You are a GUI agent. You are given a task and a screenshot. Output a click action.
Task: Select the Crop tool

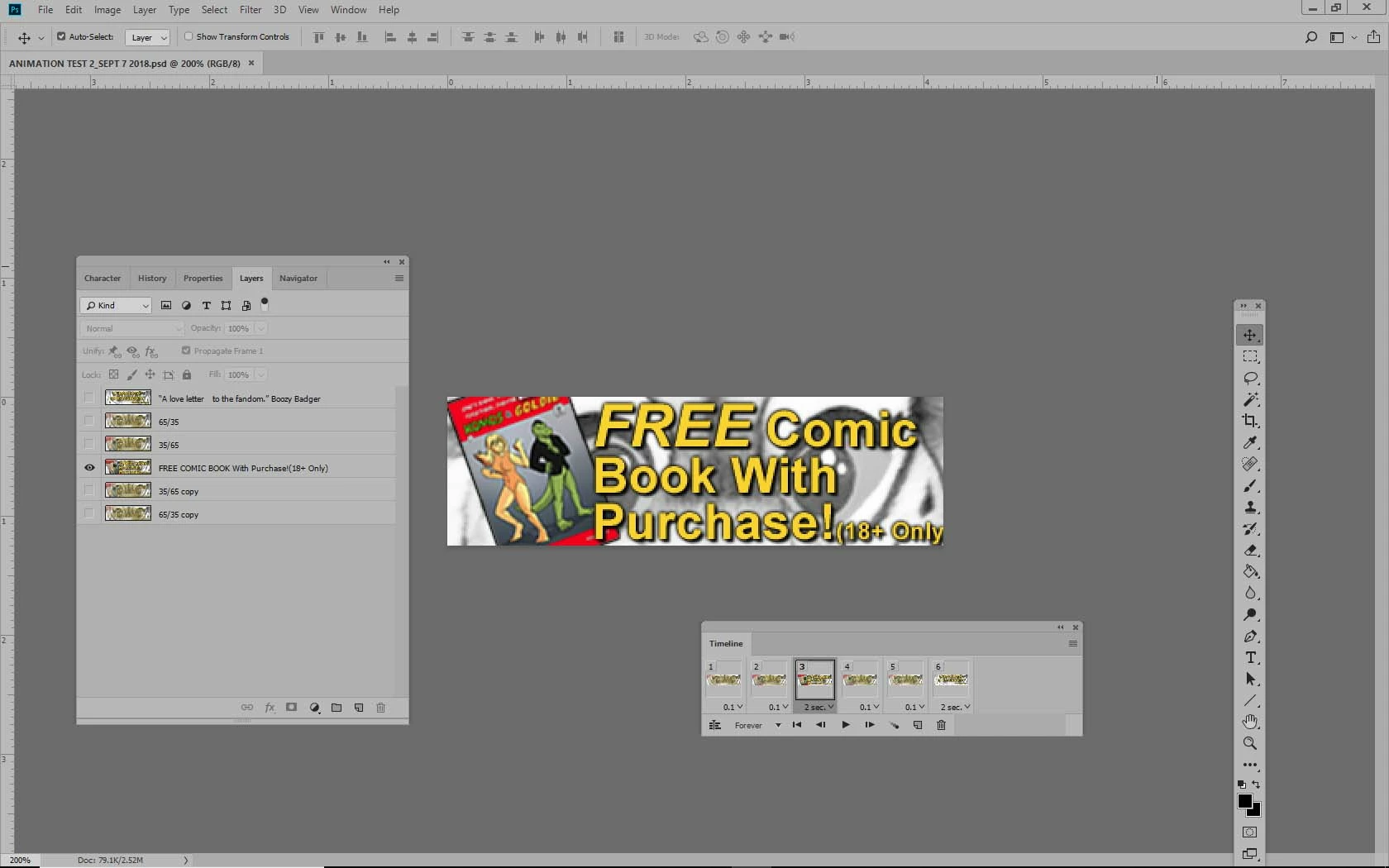[1249, 421]
